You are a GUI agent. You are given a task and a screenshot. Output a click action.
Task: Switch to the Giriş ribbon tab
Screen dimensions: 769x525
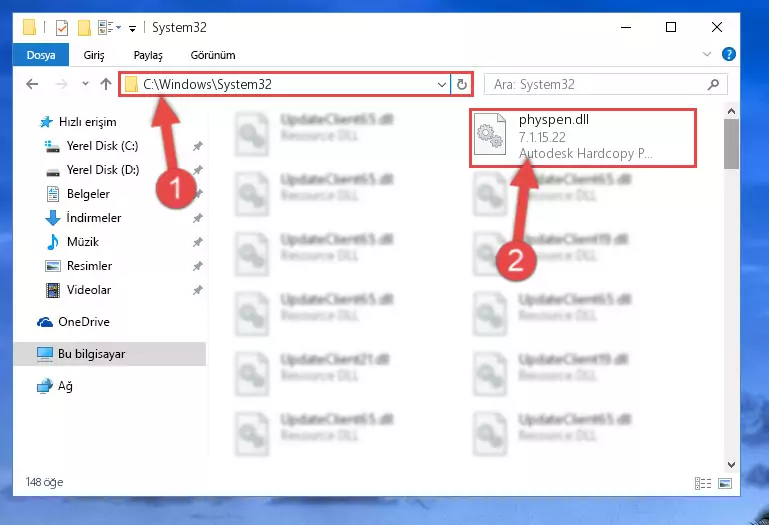94,55
